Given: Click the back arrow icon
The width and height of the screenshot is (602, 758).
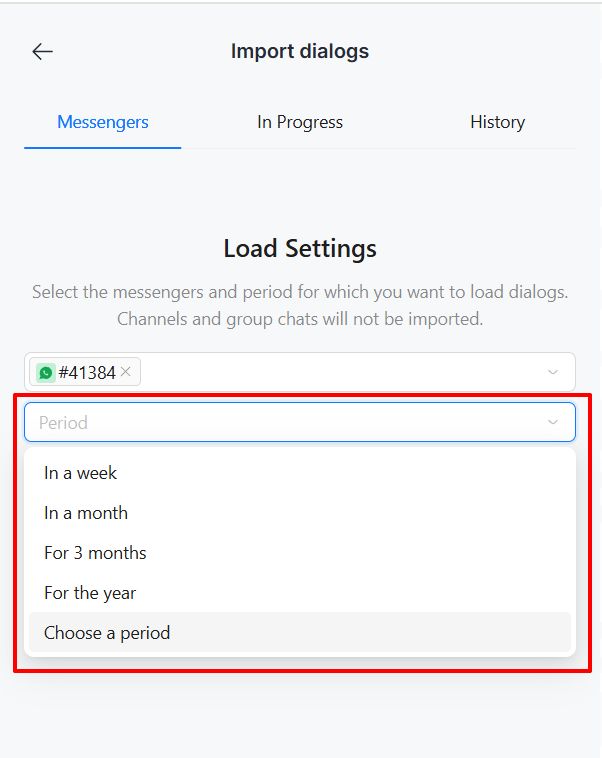Looking at the screenshot, I should tap(42, 52).
